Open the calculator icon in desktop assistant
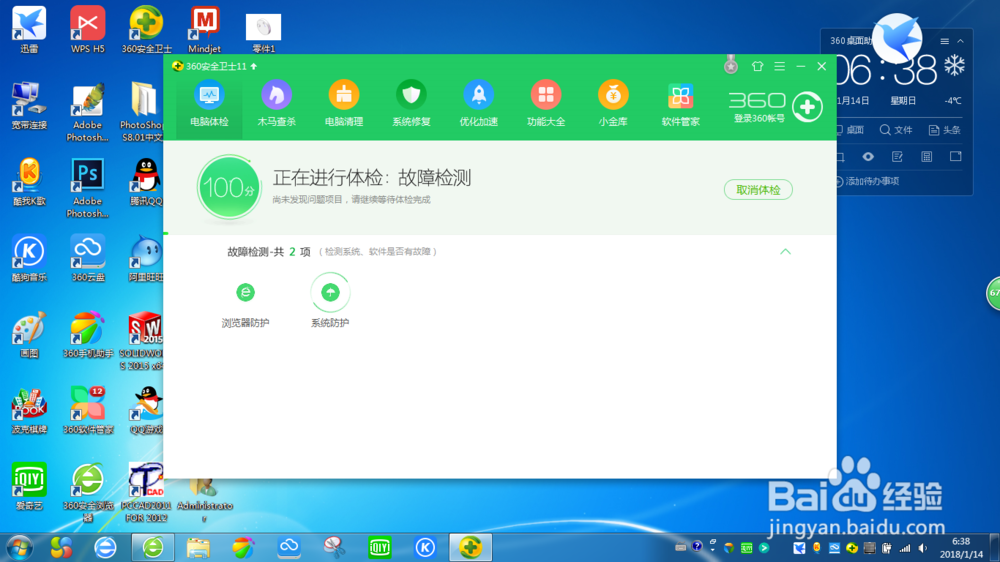This screenshot has height=562, width=1000. [927, 157]
